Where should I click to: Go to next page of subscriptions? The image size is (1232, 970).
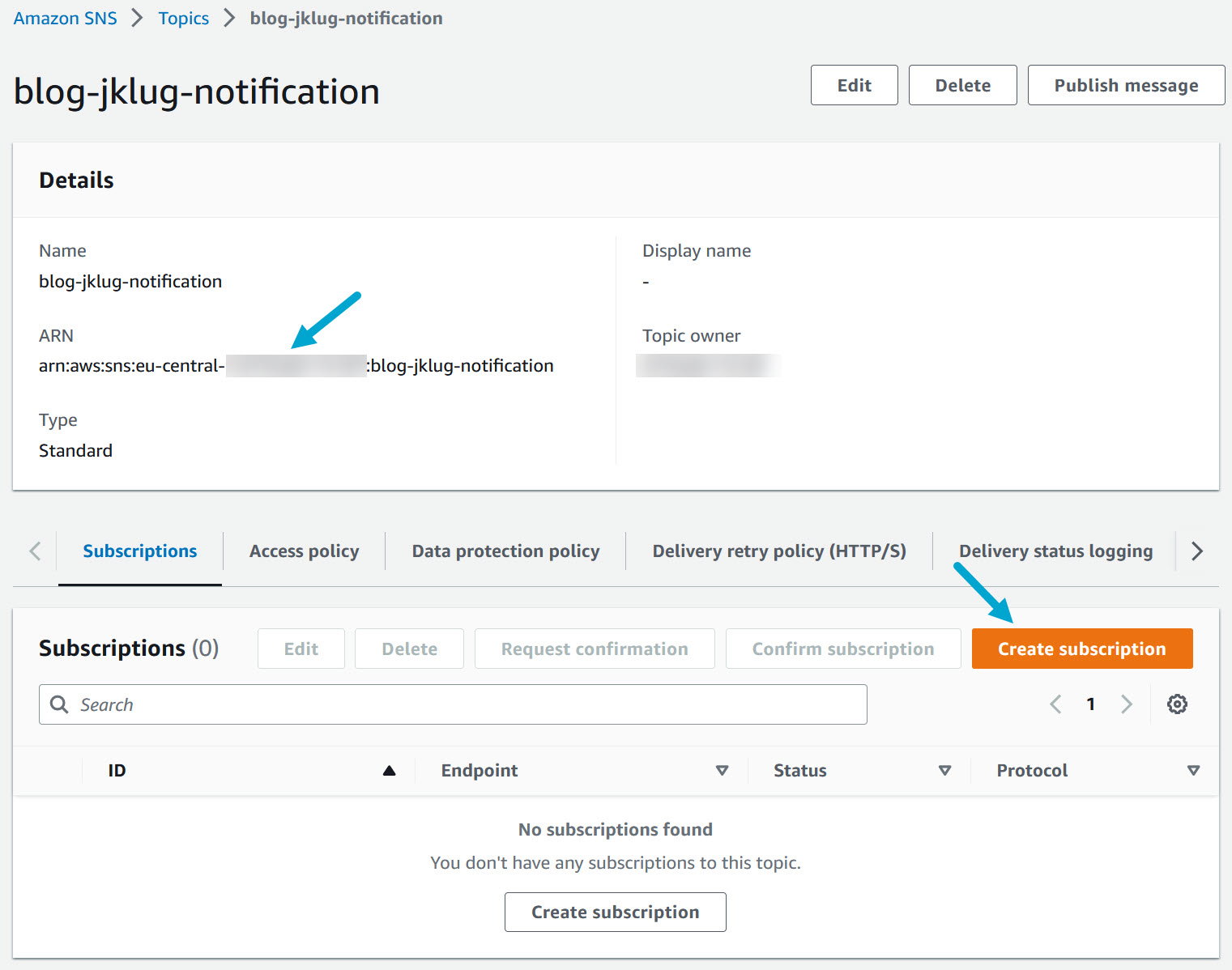pyautogui.click(x=1126, y=704)
